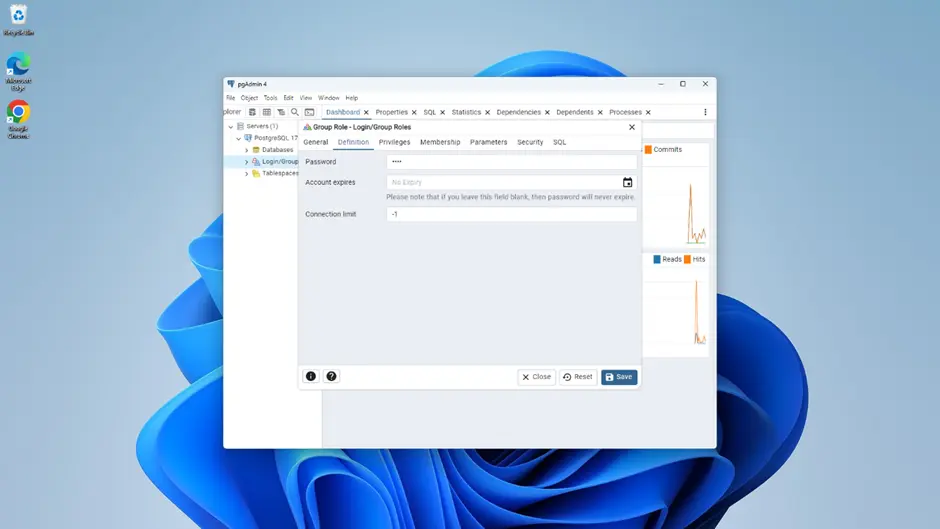Toggle the orange Hits legend swatch
The width and height of the screenshot is (940, 529).
tap(687, 259)
